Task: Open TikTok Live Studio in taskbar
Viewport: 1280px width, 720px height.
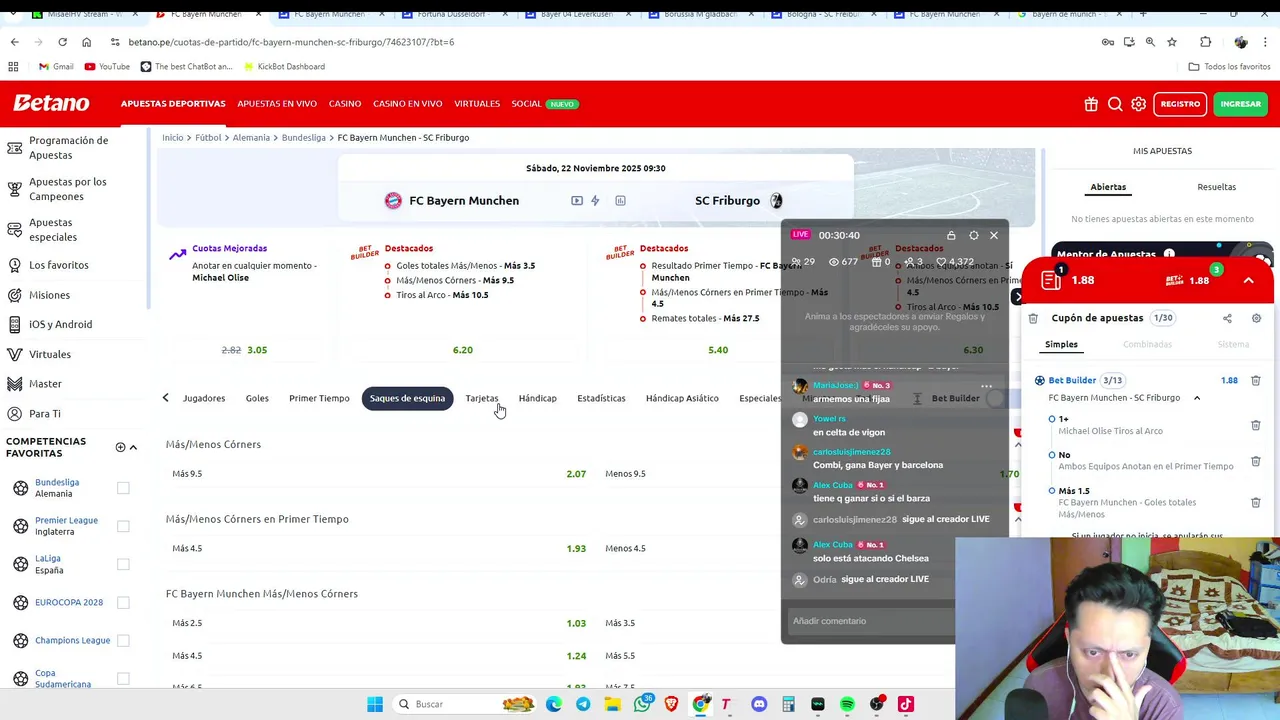Action: tap(906, 704)
